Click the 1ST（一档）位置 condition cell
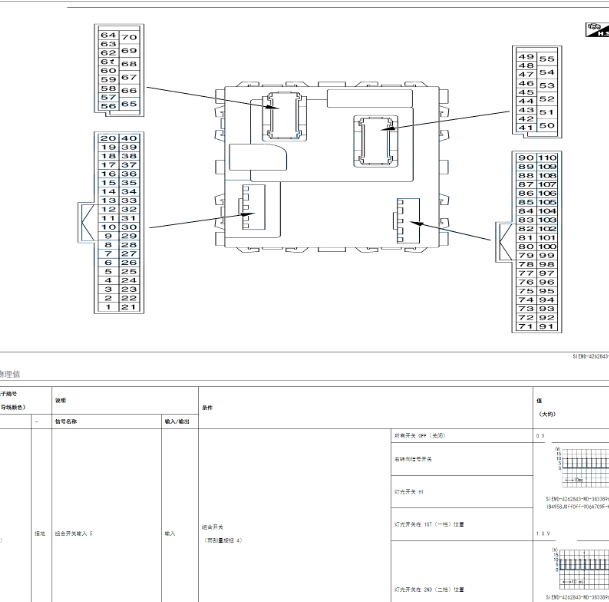The height and width of the screenshot is (602, 609). pyautogui.click(x=462, y=524)
